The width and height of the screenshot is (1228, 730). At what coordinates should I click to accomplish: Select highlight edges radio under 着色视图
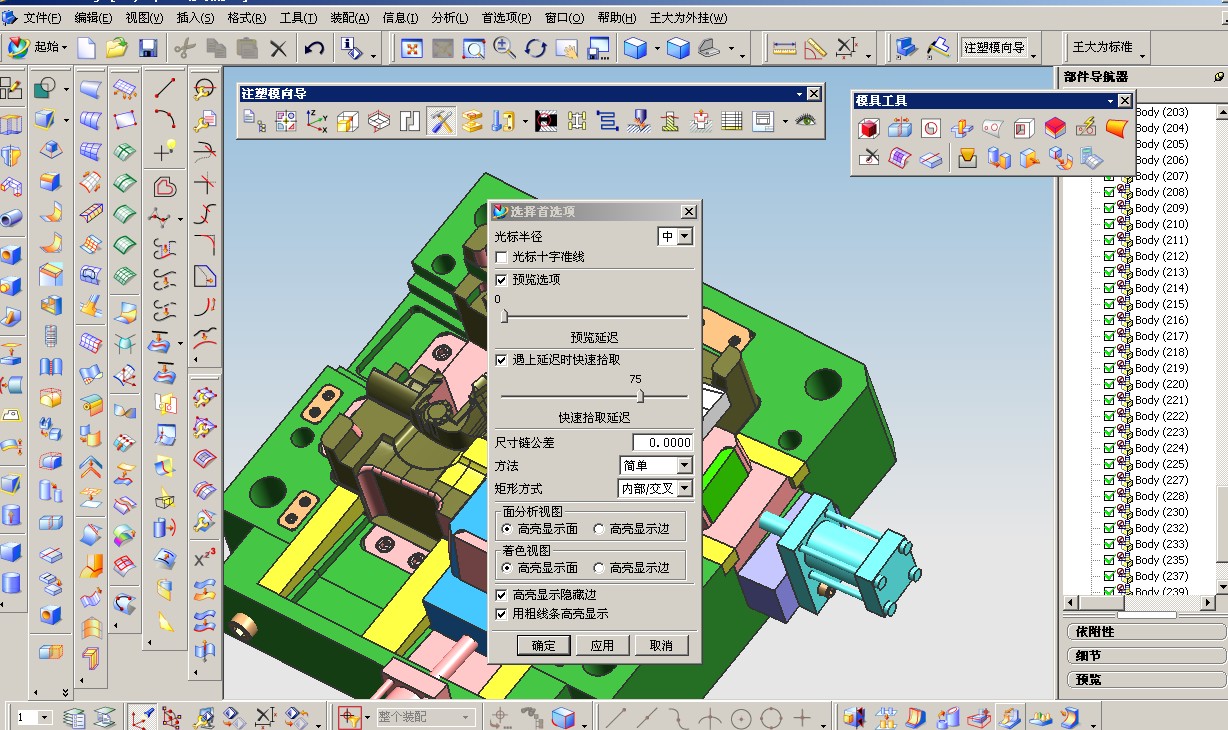coord(599,568)
